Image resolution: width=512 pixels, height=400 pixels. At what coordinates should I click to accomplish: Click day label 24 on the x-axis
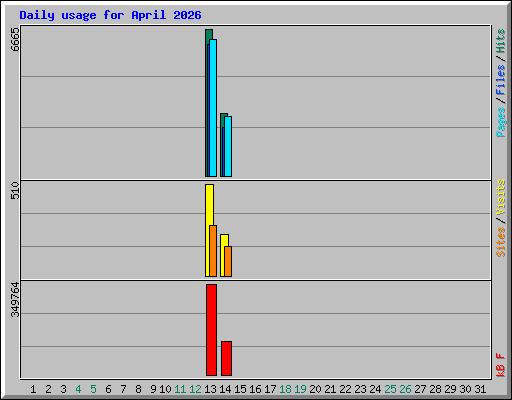coord(375,389)
